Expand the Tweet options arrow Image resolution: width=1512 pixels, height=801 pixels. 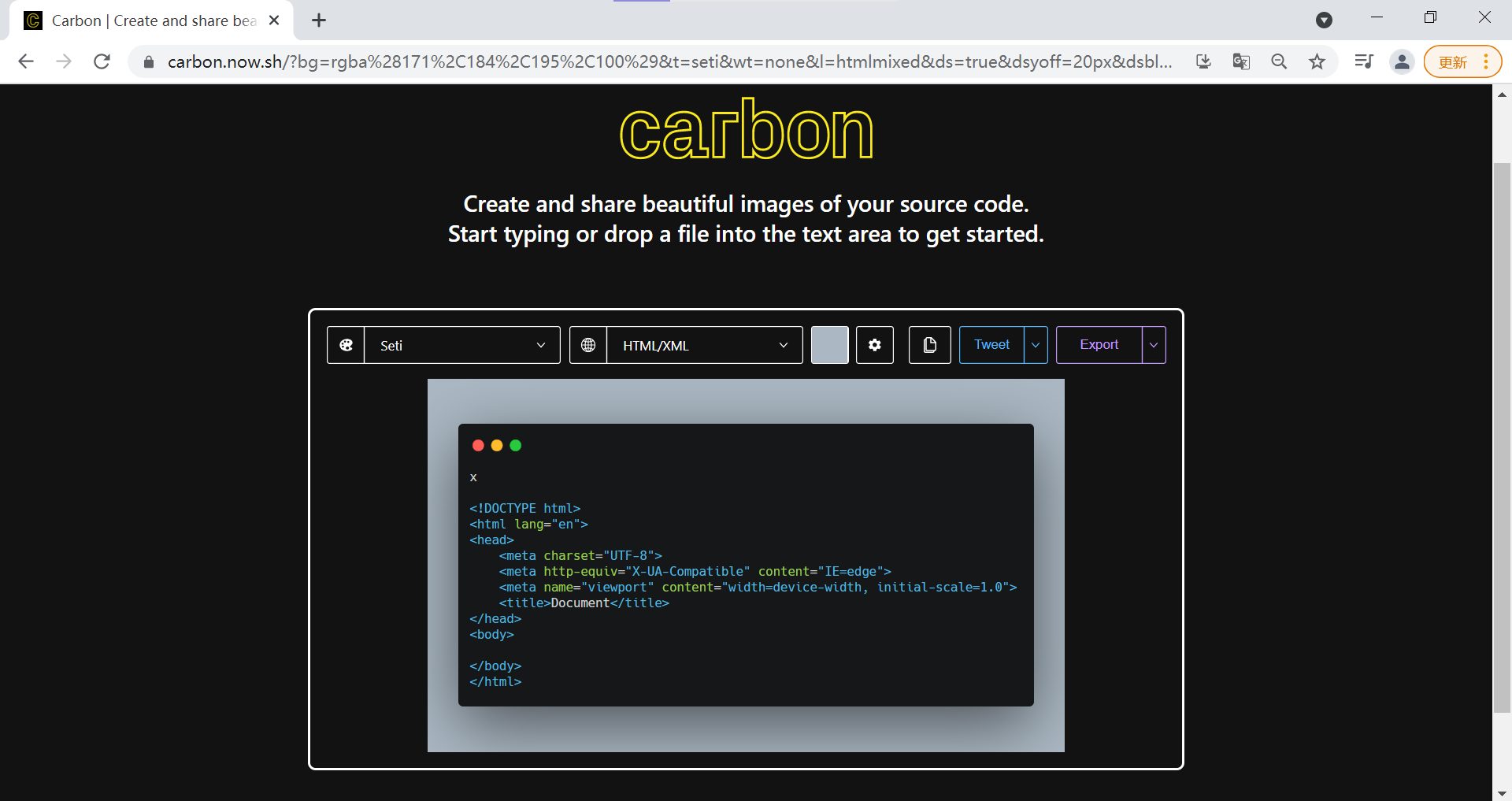1036,345
